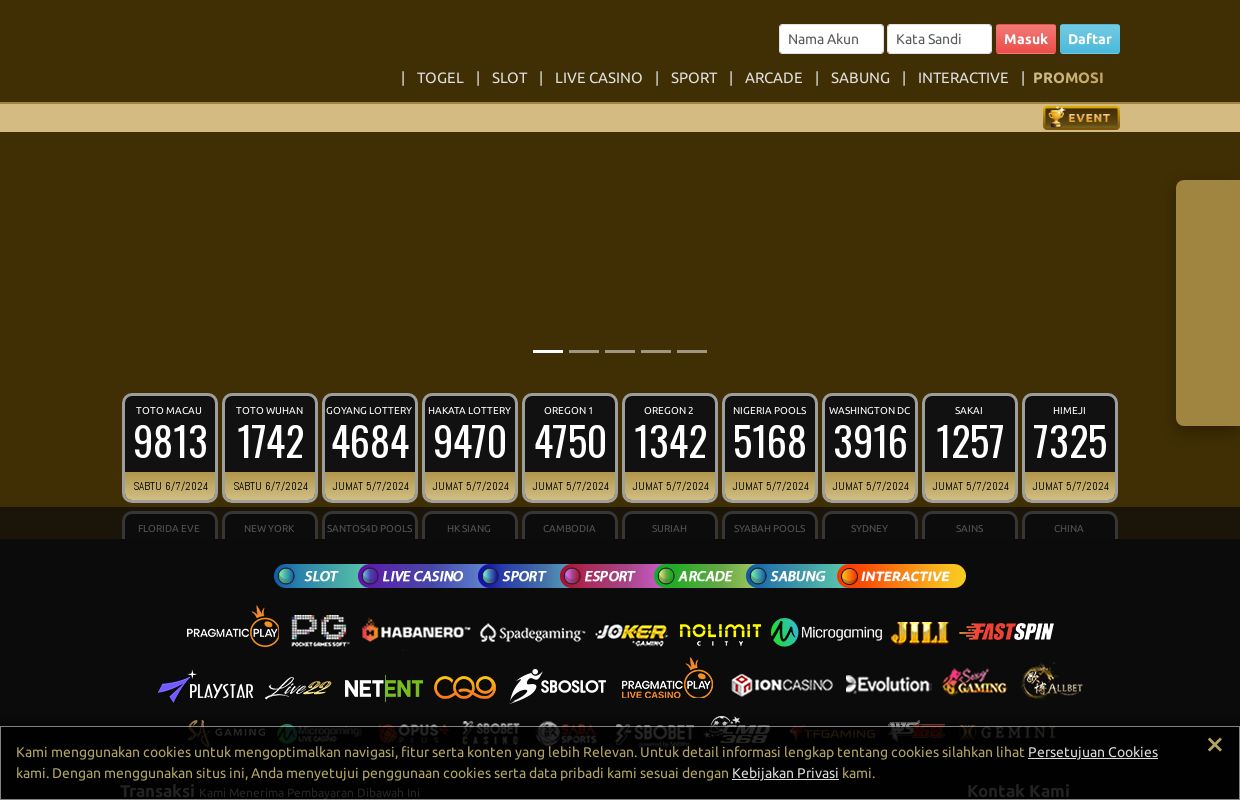Screen dimensions: 1240x800
Task: Open the TOTO MACAU 9813 result card
Action: [x=170, y=448]
